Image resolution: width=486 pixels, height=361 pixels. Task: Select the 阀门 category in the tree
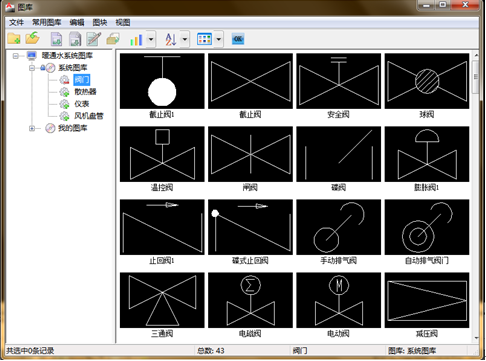coord(82,80)
